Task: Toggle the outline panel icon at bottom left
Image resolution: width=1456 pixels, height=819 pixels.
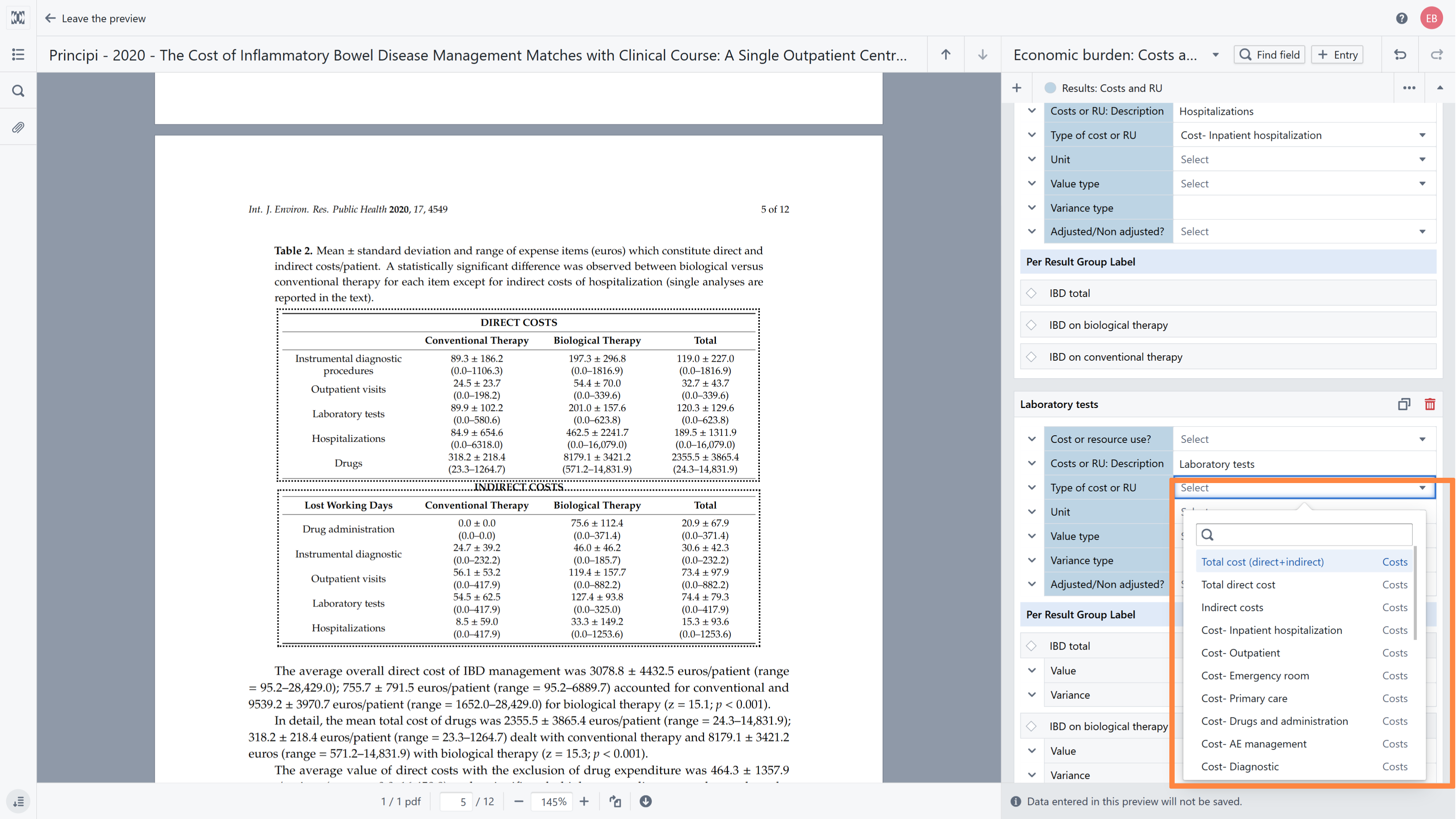Action: click(x=18, y=802)
